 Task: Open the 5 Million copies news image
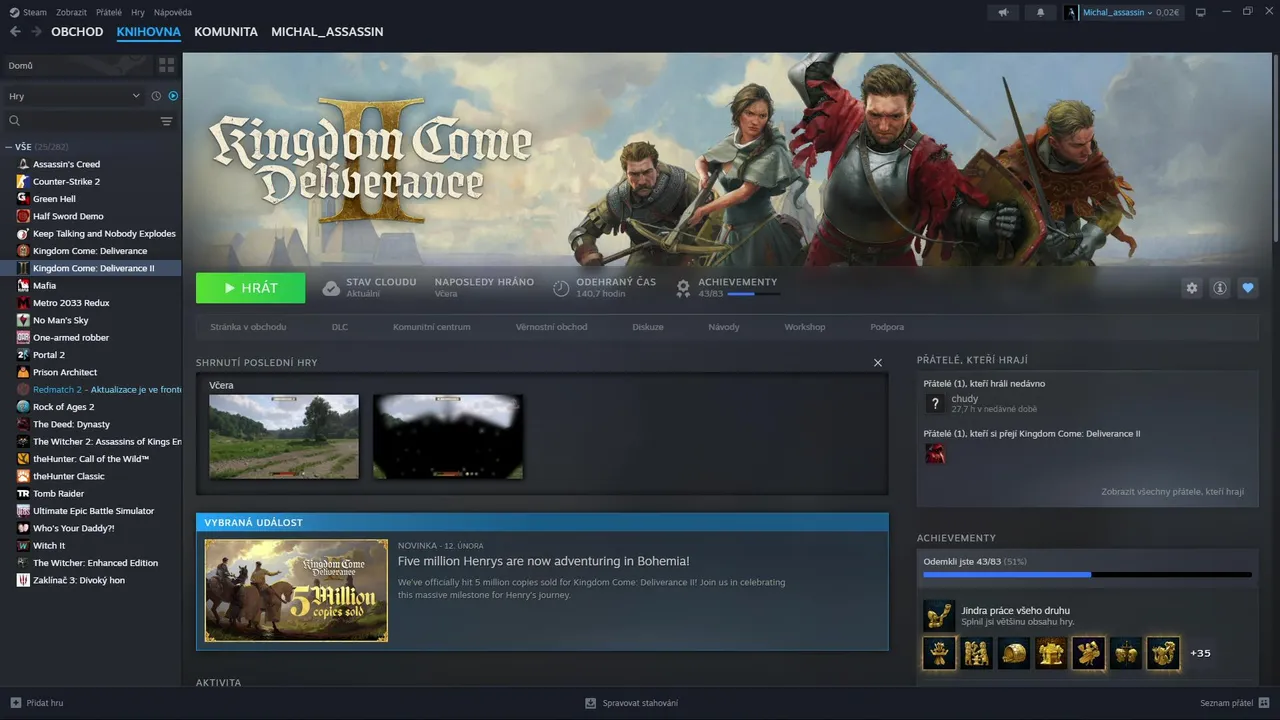pos(296,591)
